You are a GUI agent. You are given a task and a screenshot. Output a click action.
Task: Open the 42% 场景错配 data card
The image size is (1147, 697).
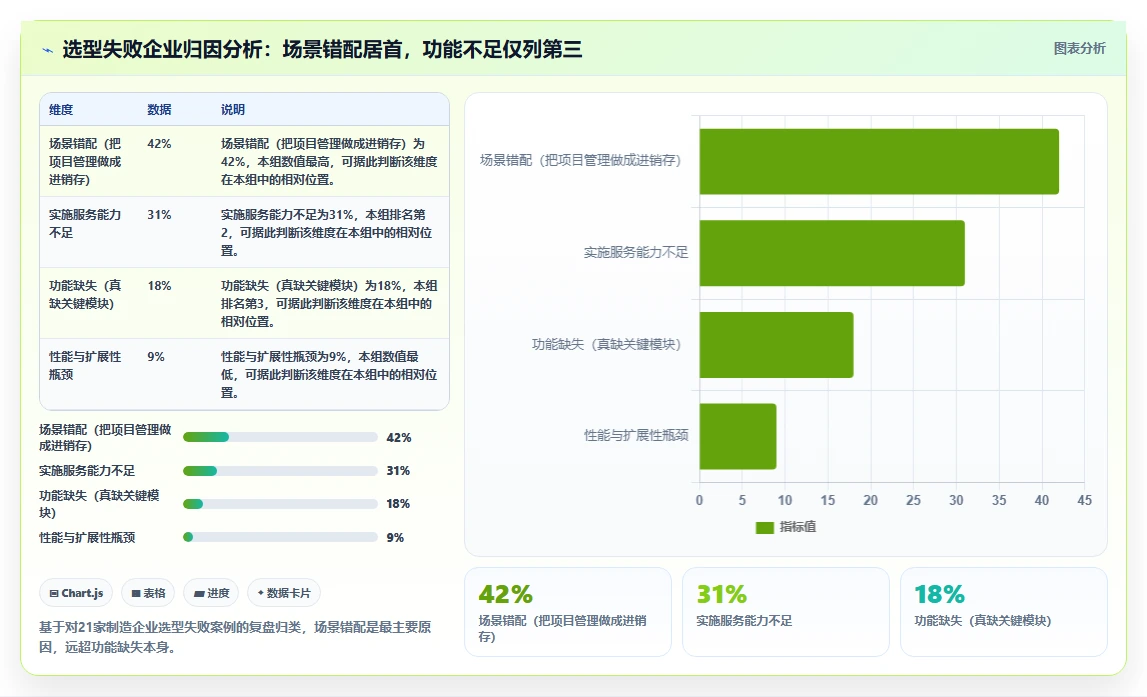pos(568,612)
